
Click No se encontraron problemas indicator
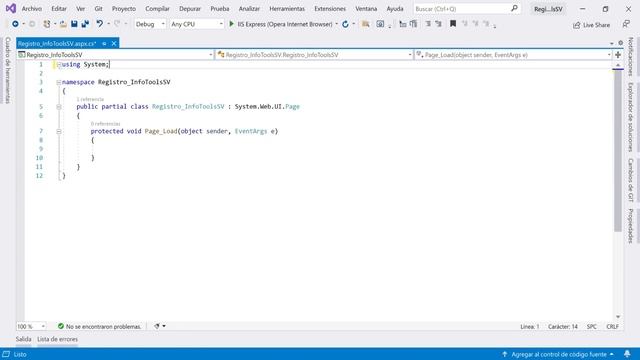coord(99,327)
